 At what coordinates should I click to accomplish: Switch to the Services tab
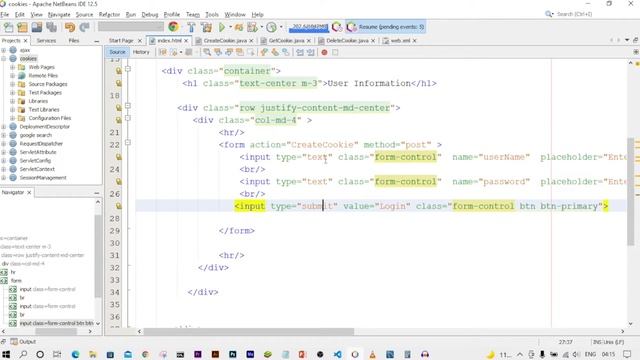(46, 40)
